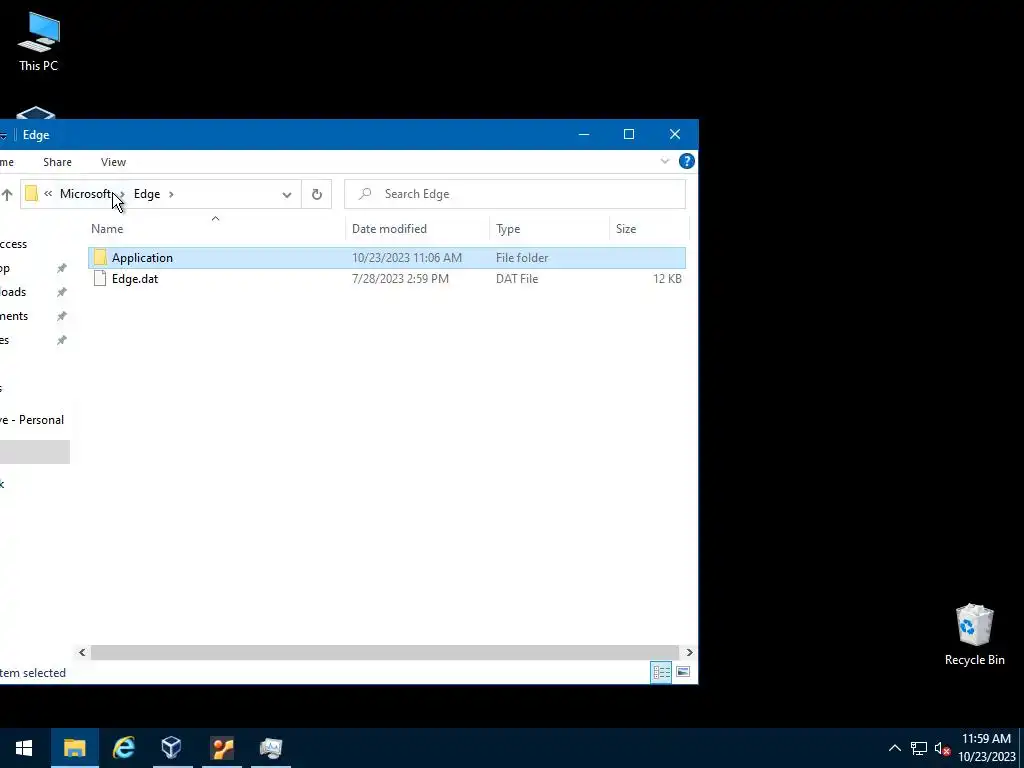Image resolution: width=1024 pixels, height=768 pixels.
Task: Select the Edge.dat file icon
Action: (100, 279)
